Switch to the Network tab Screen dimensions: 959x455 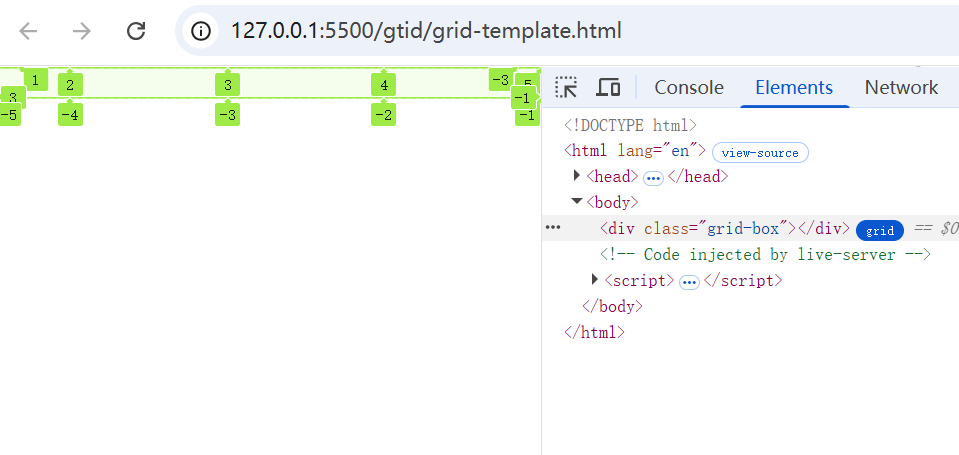tap(901, 87)
